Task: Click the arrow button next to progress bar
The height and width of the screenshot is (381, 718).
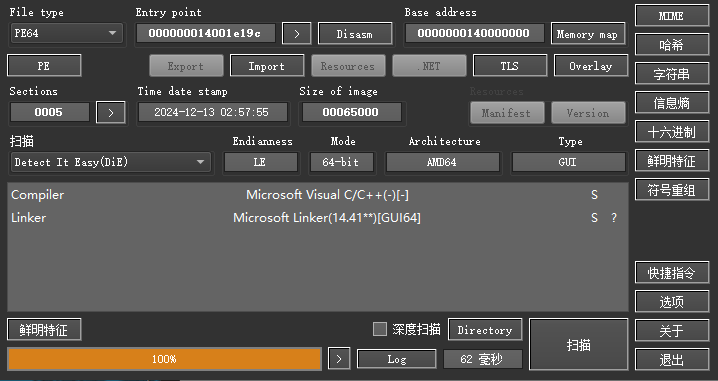Action: pyautogui.click(x=339, y=359)
